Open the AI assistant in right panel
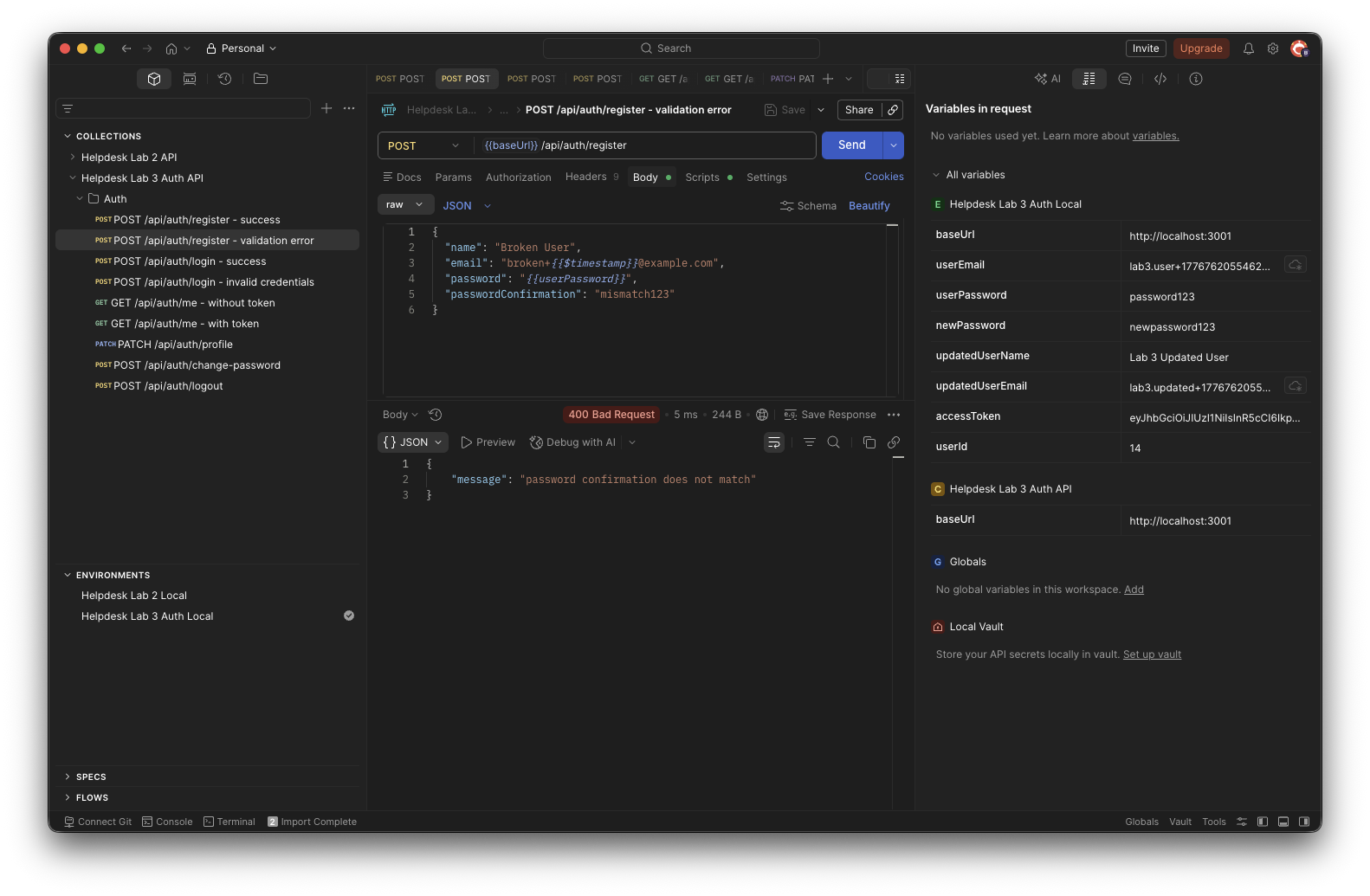Viewport: 1370px width, 896px height. click(1048, 79)
